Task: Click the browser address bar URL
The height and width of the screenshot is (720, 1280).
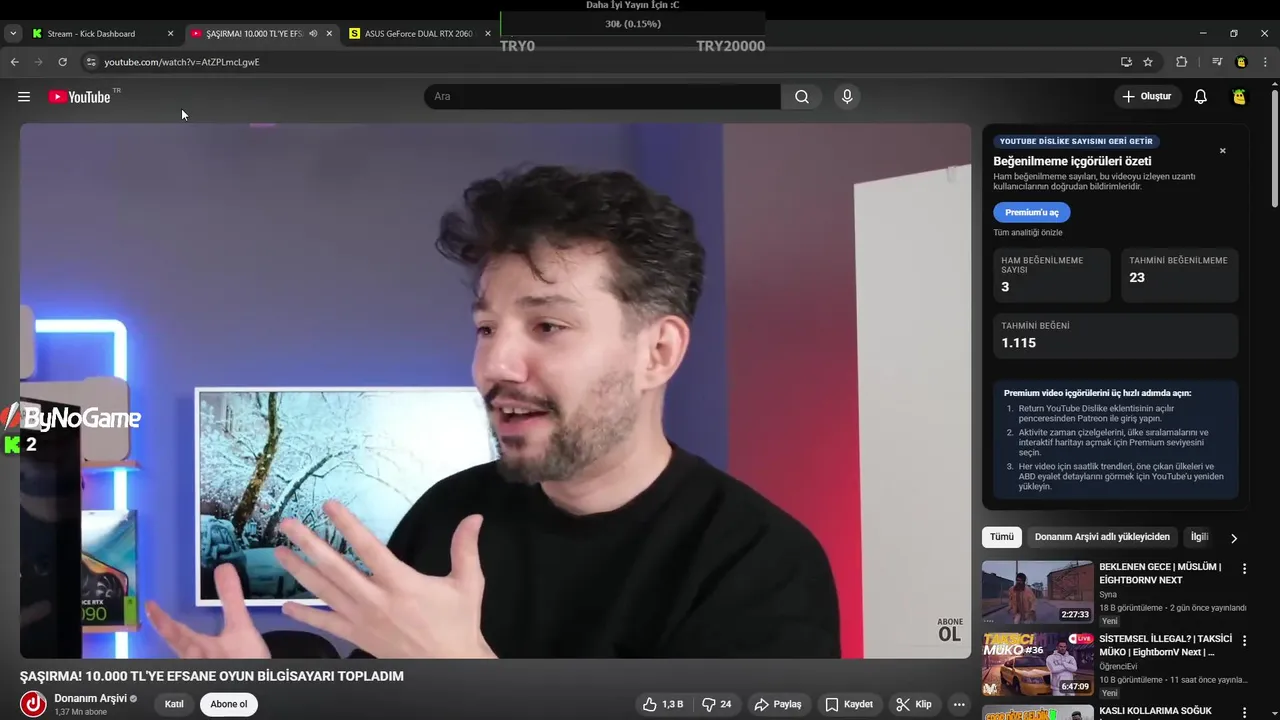Action: click(x=181, y=62)
